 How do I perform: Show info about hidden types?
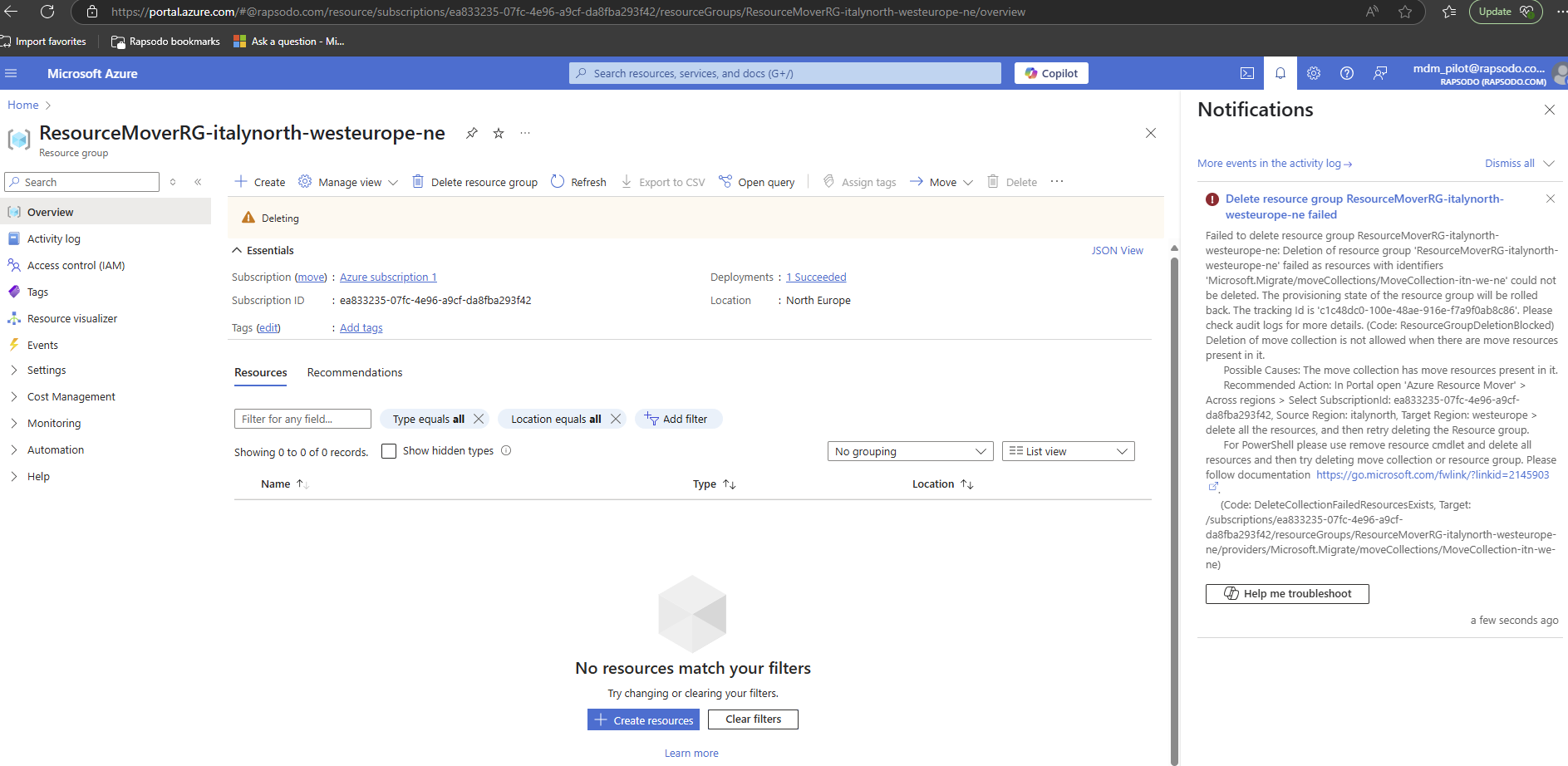[506, 450]
